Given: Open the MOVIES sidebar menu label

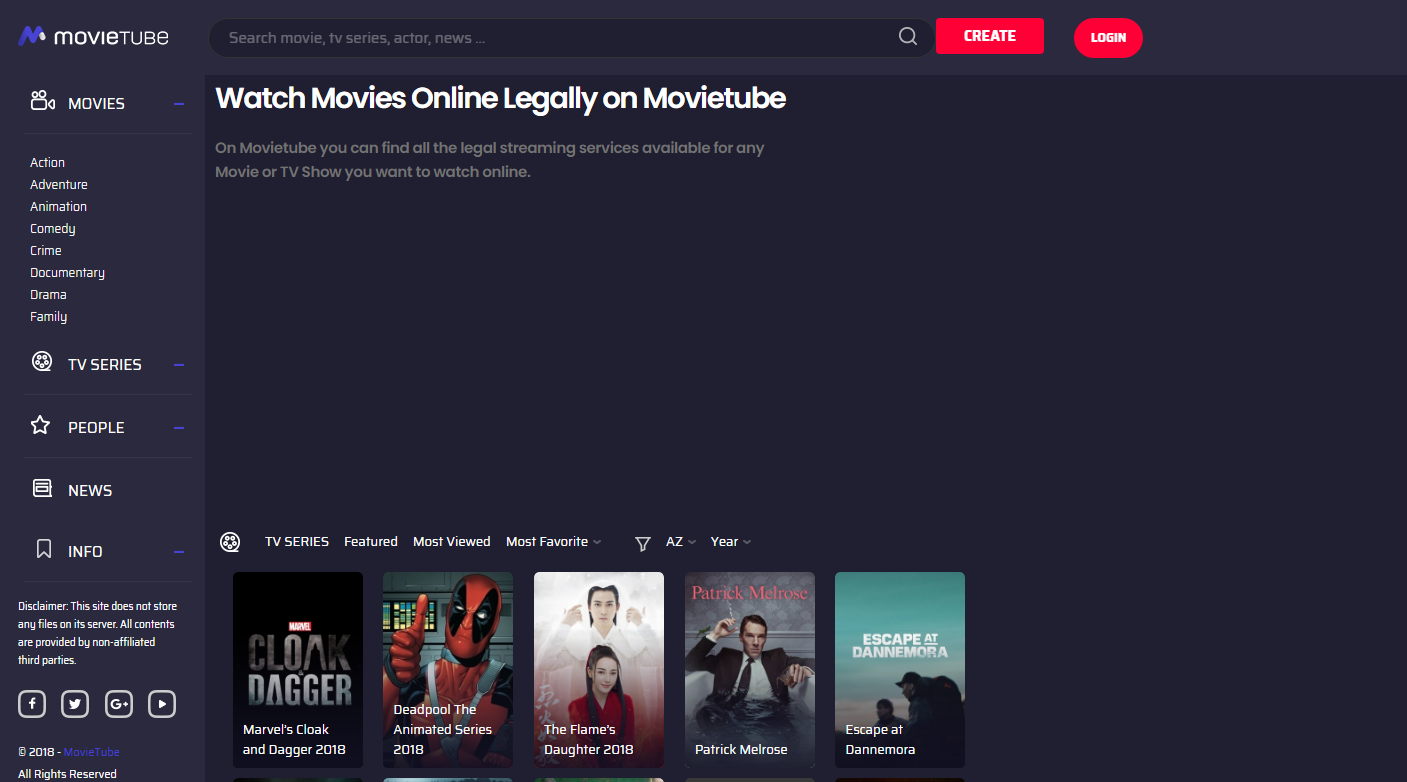Looking at the screenshot, I should click(96, 103).
